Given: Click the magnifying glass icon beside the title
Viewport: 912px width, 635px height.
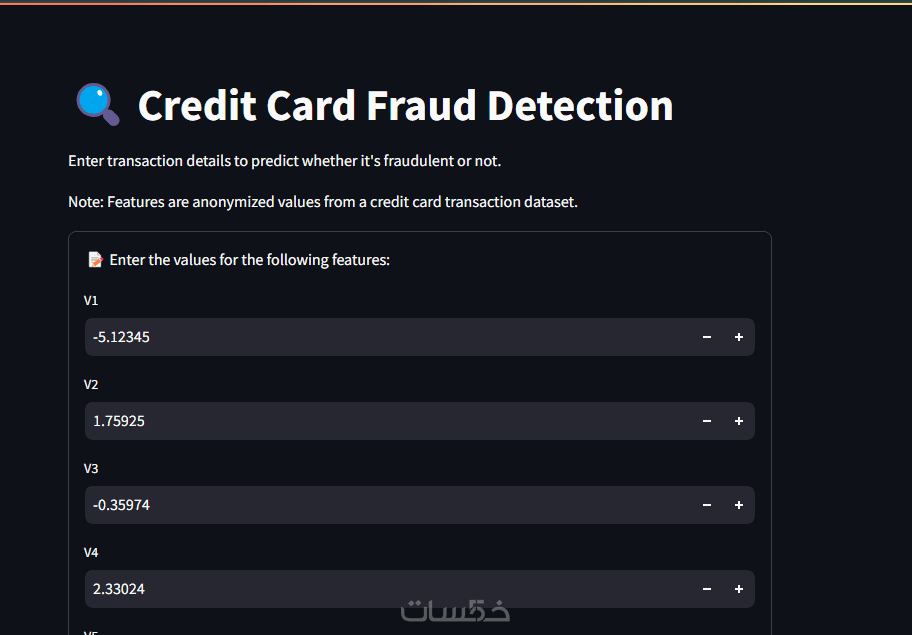Looking at the screenshot, I should tap(98, 105).
